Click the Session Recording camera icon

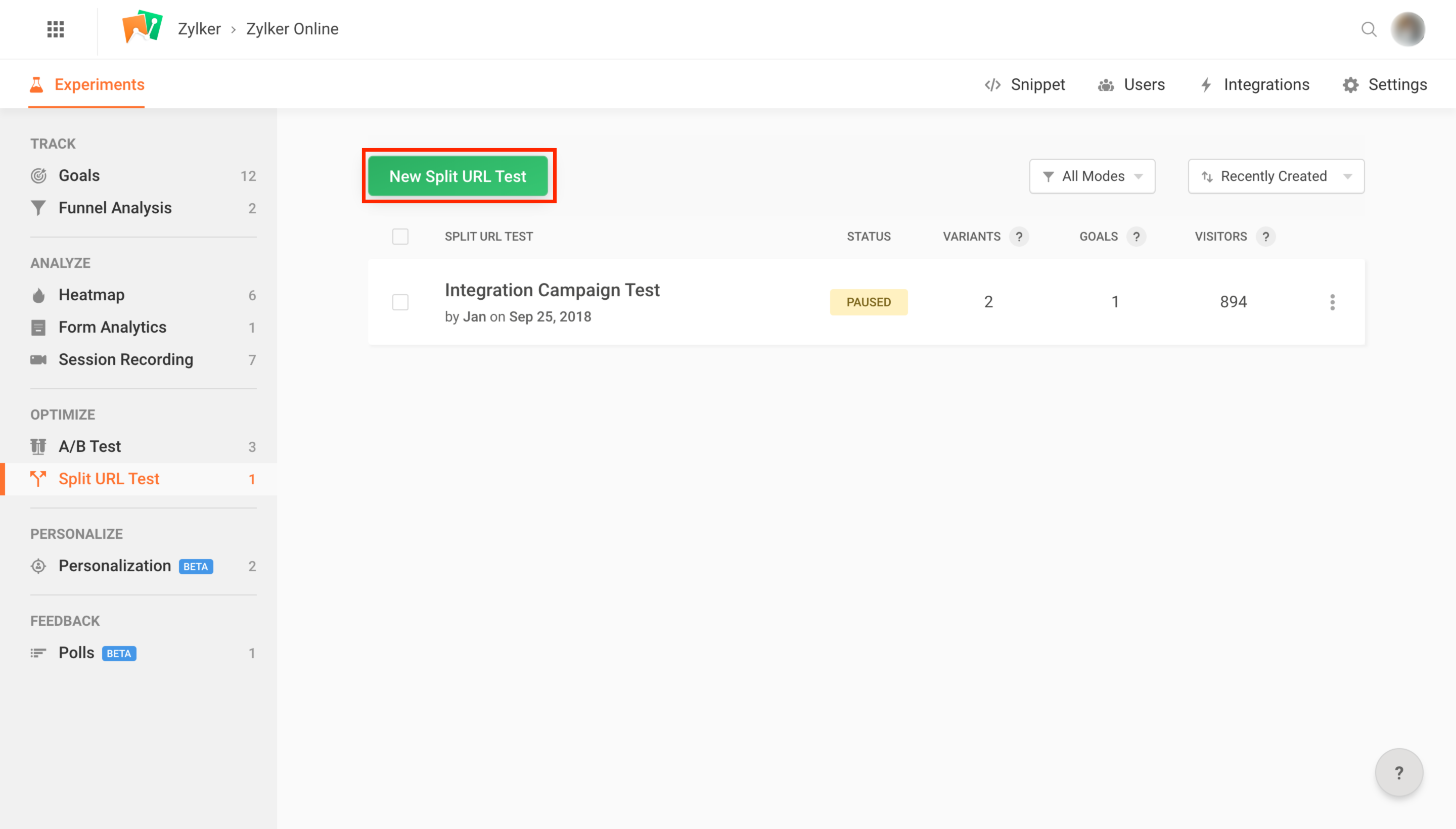[37, 359]
